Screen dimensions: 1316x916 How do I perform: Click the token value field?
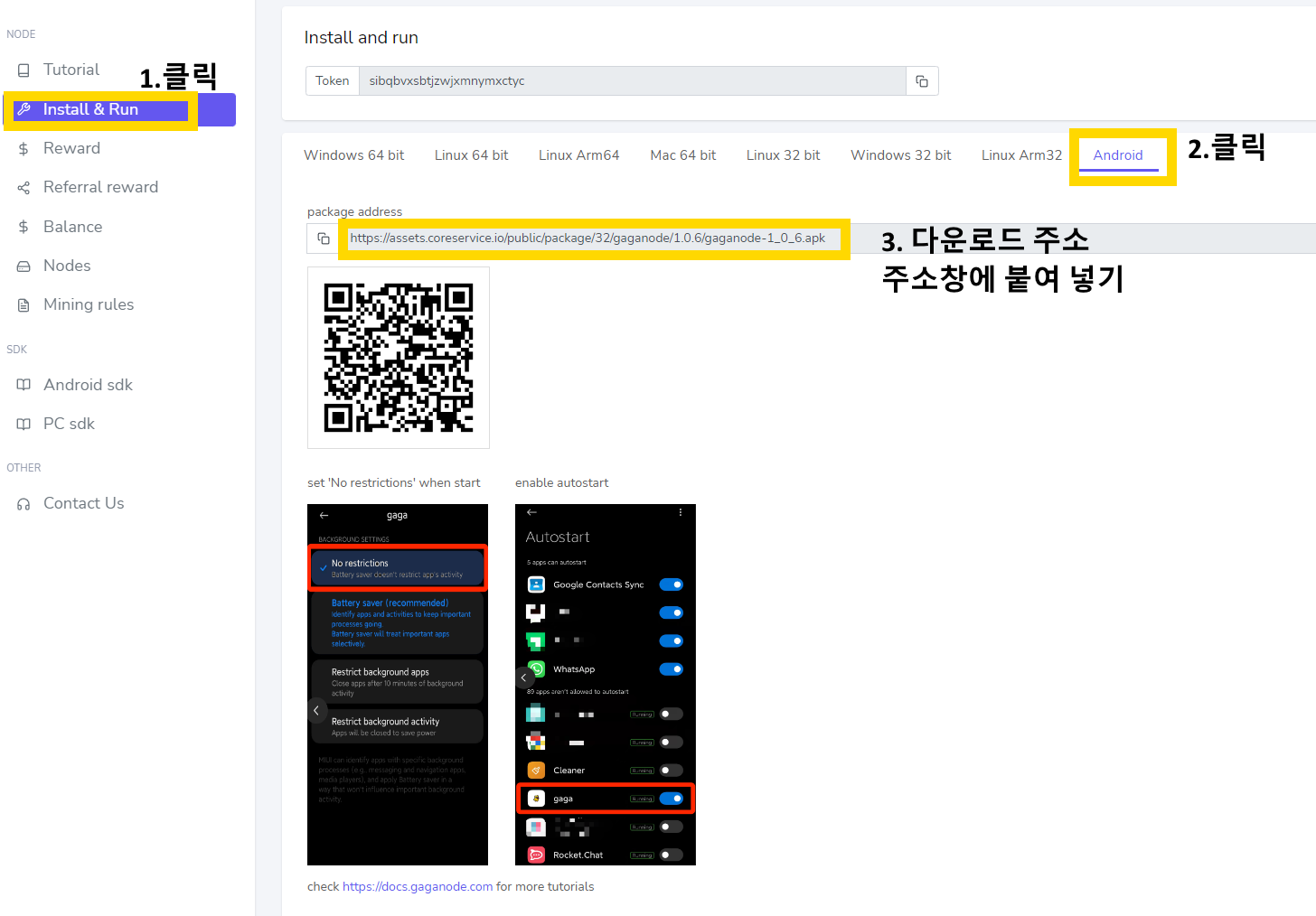point(633,81)
